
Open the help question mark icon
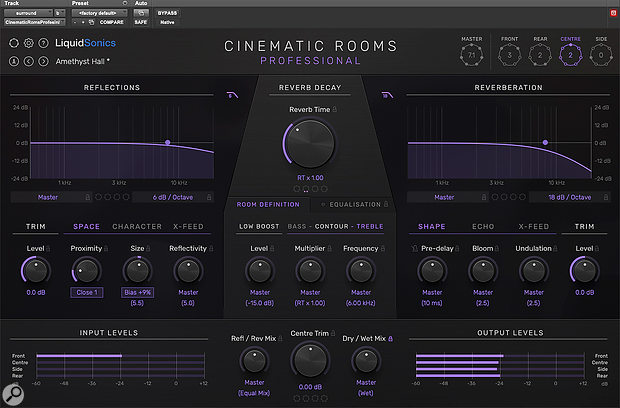[x=43, y=43]
